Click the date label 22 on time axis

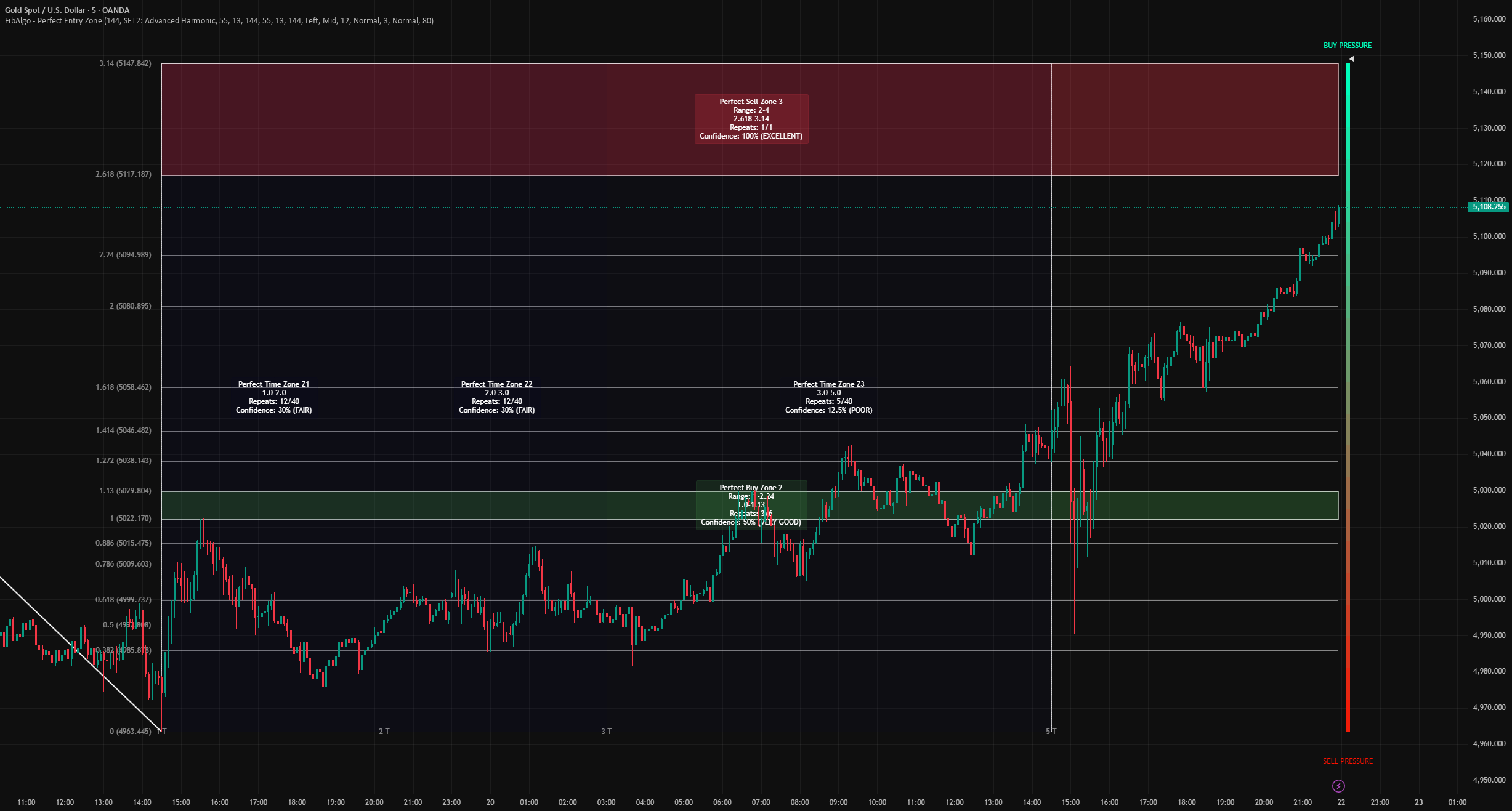coord(1341,802)
